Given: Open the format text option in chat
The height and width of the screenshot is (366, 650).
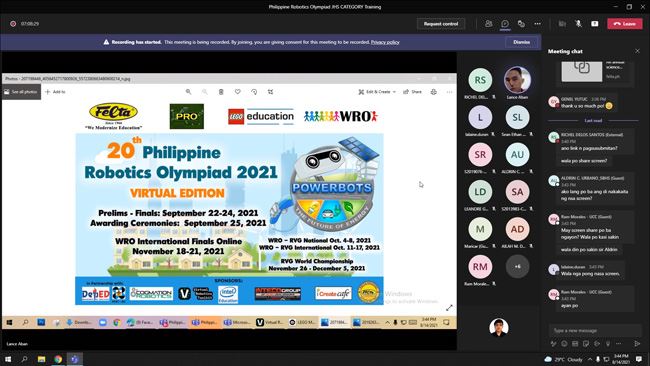Looking at the screenshot, I should 553,343.
